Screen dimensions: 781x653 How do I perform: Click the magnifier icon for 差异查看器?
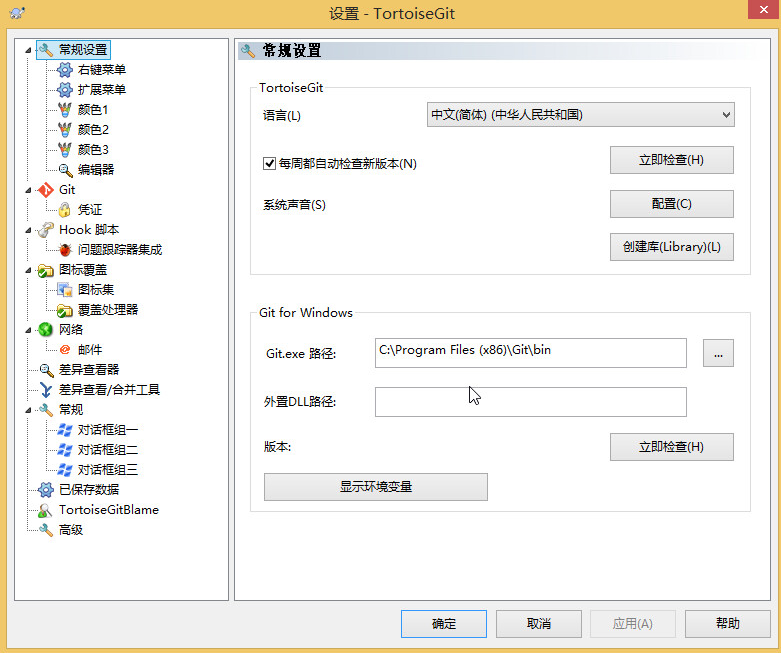(46, 370)
